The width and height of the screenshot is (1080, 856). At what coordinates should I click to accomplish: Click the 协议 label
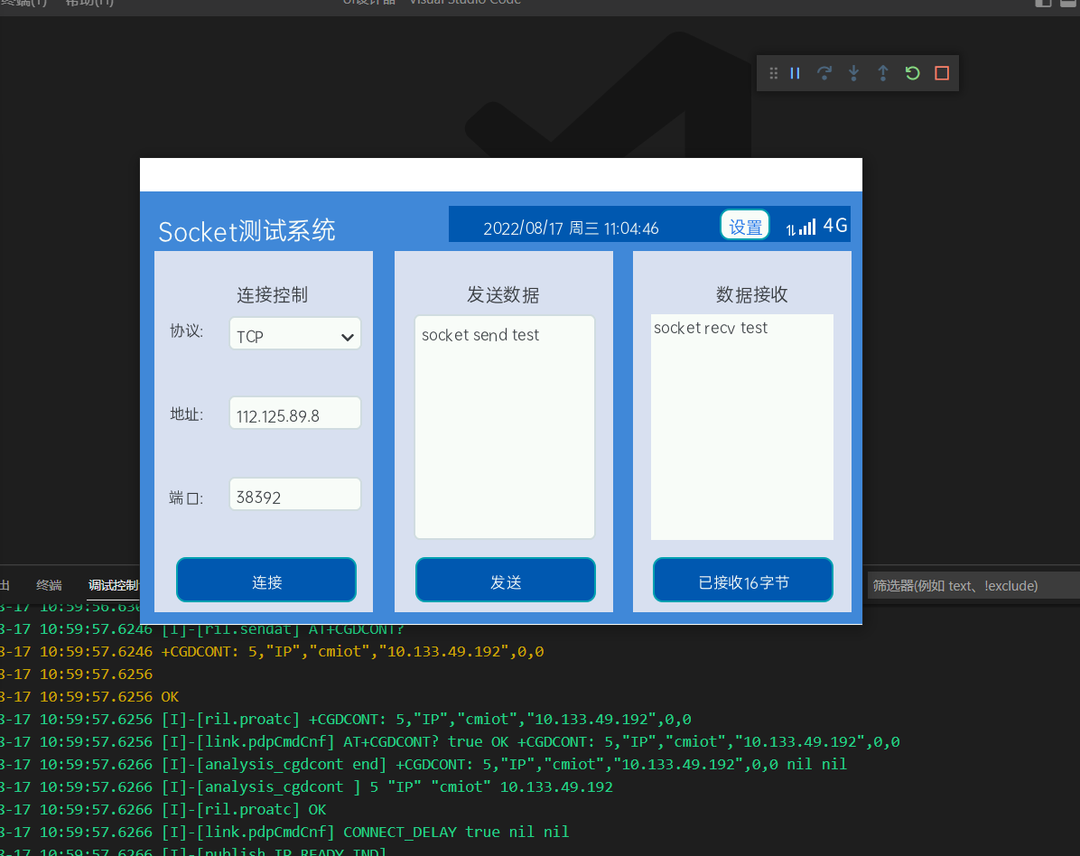tap(187, 331)
